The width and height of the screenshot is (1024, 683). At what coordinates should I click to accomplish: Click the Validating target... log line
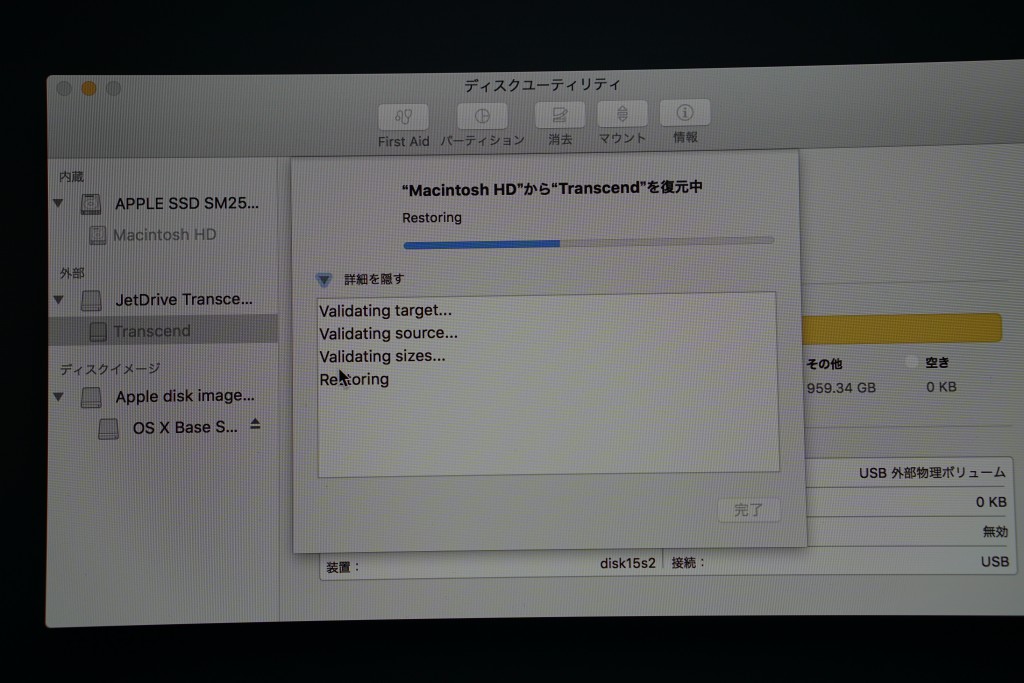coord(385,310)
